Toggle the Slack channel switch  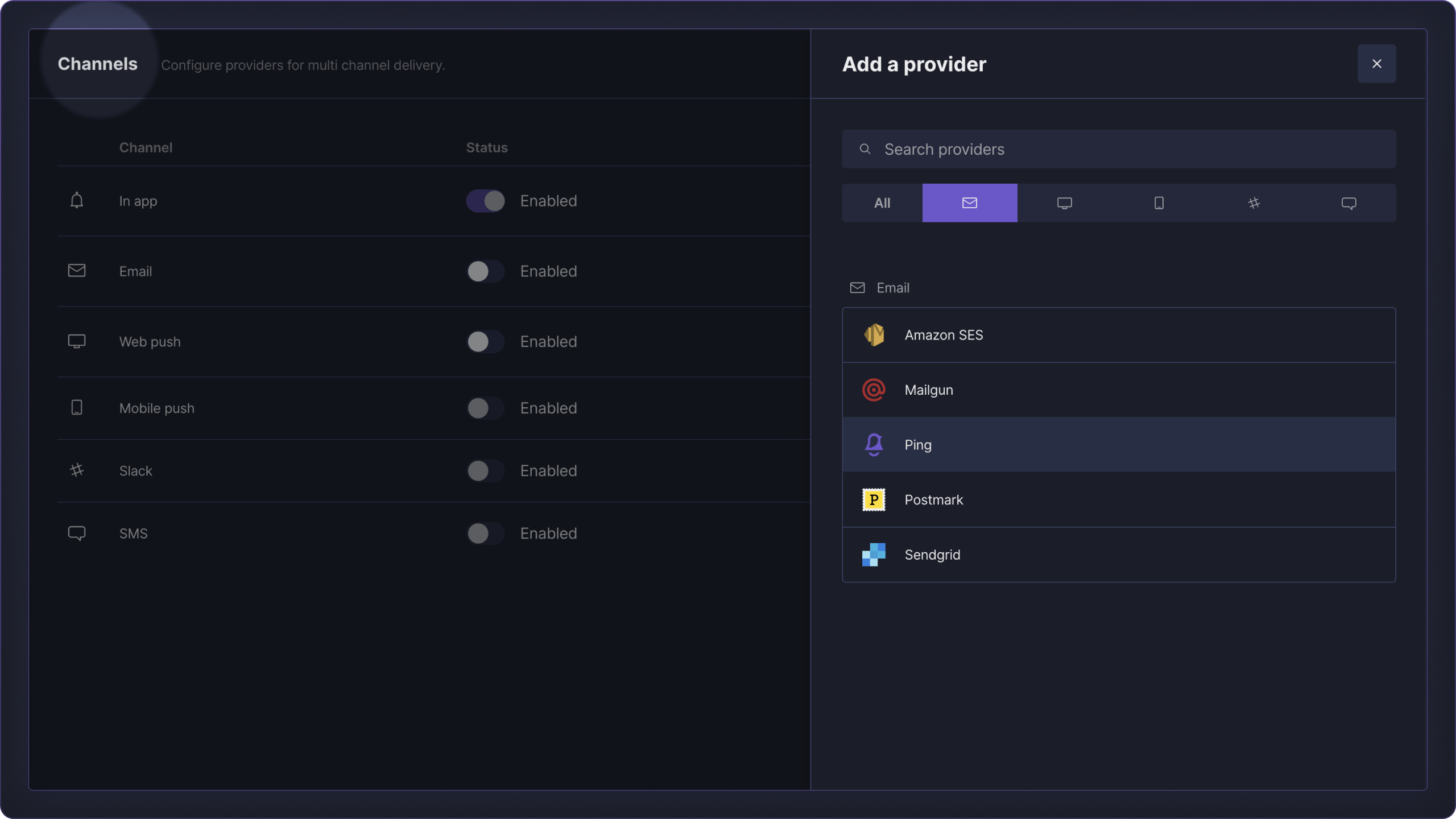[x=485, y=470]
